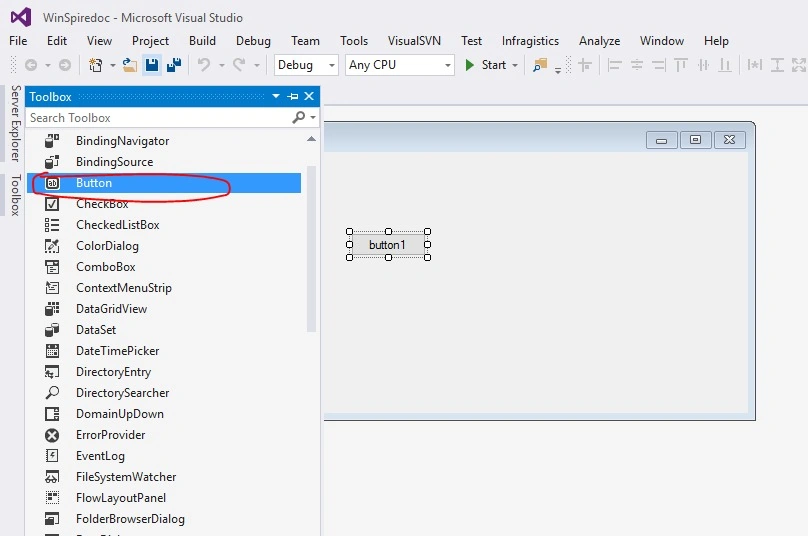Open the Undo history dropdown arrow

(x=222, y=65)
